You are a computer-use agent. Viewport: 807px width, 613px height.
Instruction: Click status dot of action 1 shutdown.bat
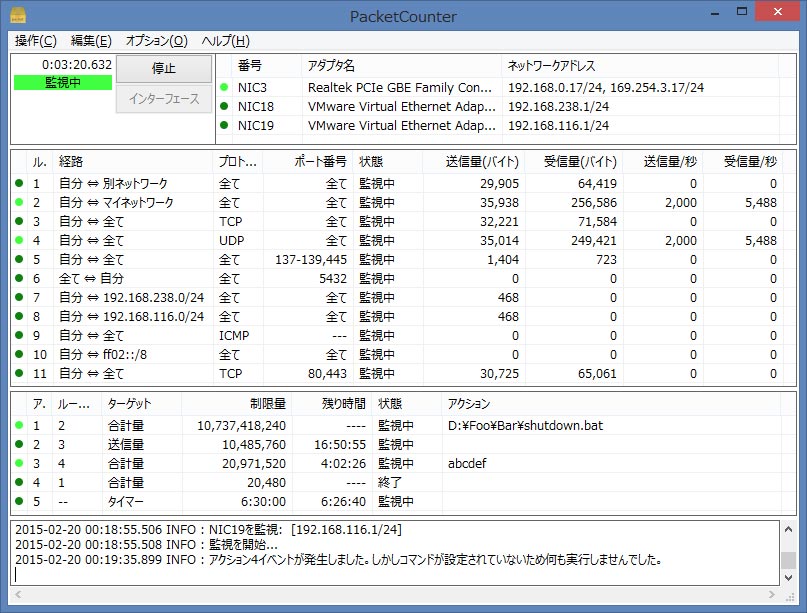pyautogui.click(x=19, y=425)
